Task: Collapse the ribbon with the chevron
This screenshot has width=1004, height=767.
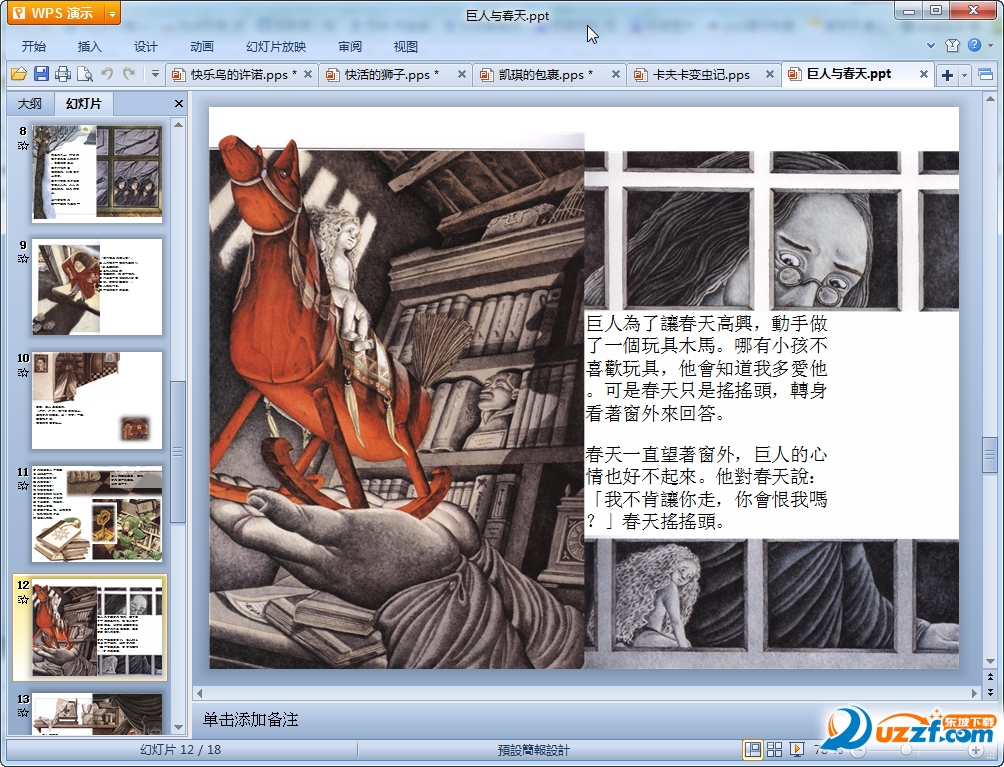Action: click(x=931, y=45)
